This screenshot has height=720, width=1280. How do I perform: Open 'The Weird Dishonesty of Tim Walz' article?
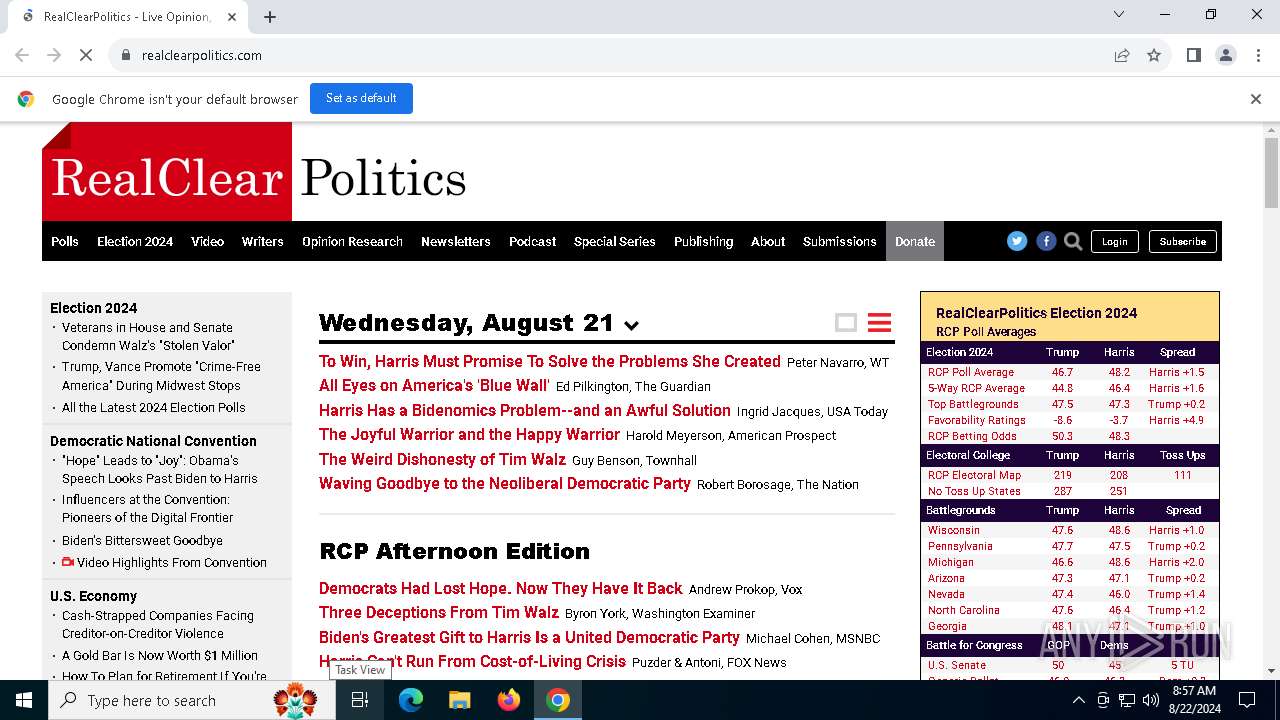coord(442,459)
